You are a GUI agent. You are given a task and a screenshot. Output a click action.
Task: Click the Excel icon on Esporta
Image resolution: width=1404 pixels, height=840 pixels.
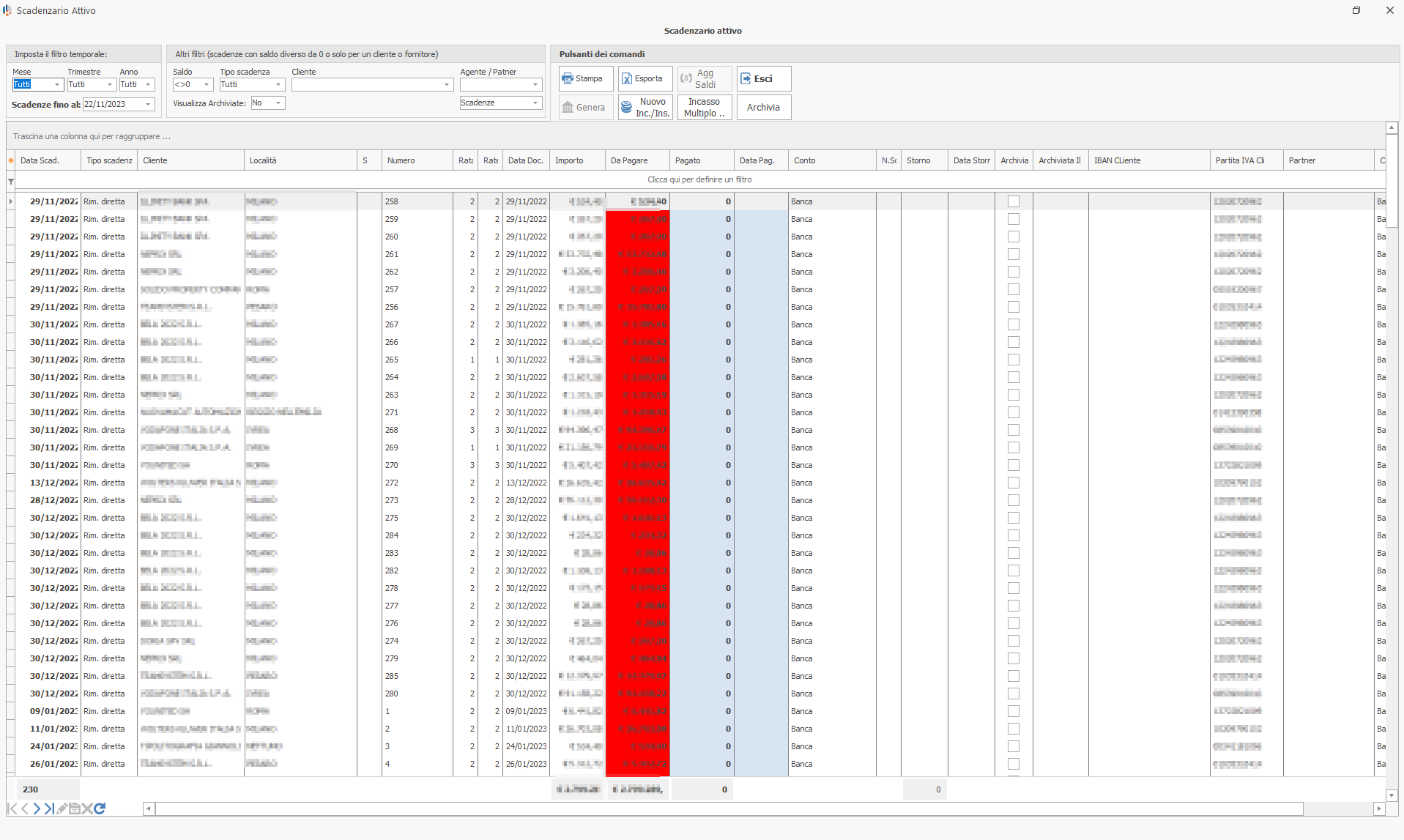(627, 78)
